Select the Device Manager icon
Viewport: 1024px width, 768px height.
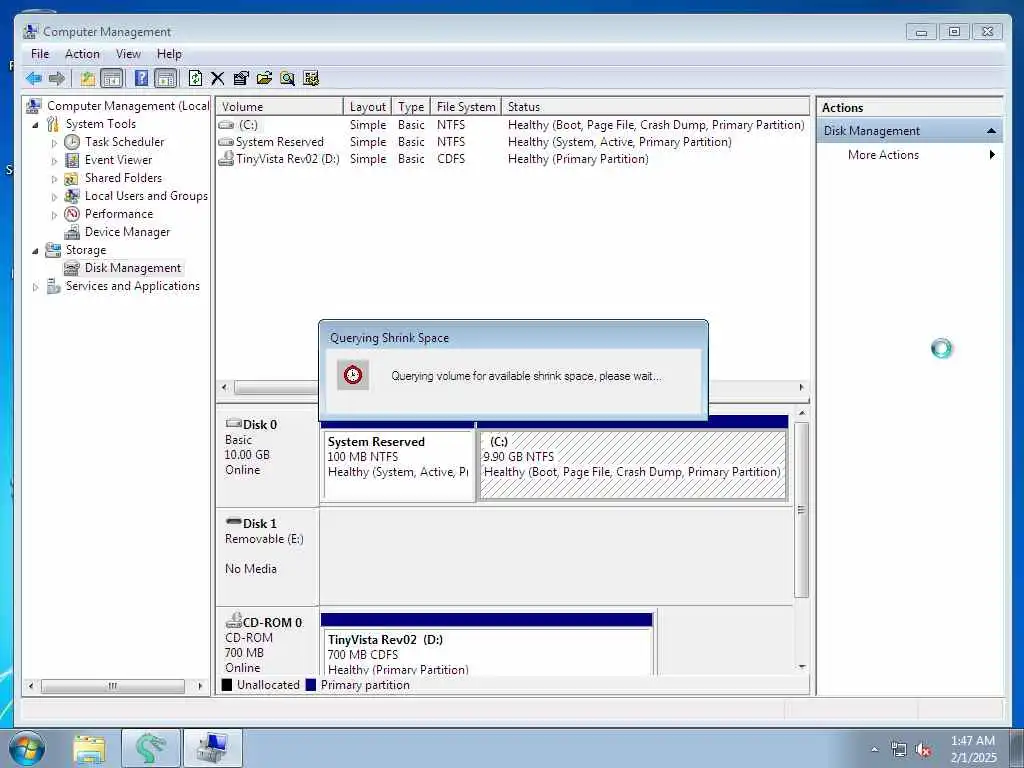click(72, 232)
